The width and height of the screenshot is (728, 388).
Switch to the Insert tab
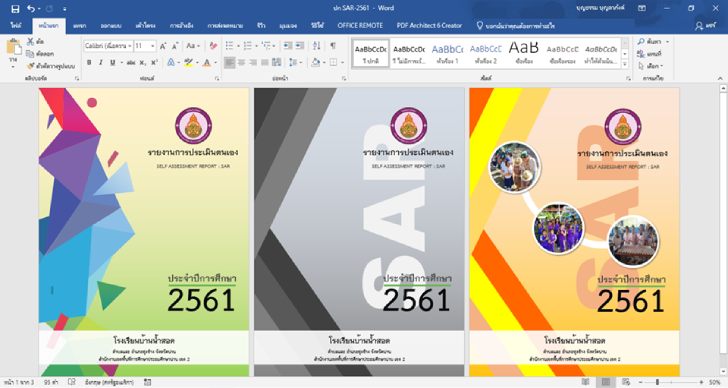coord(79,26)
